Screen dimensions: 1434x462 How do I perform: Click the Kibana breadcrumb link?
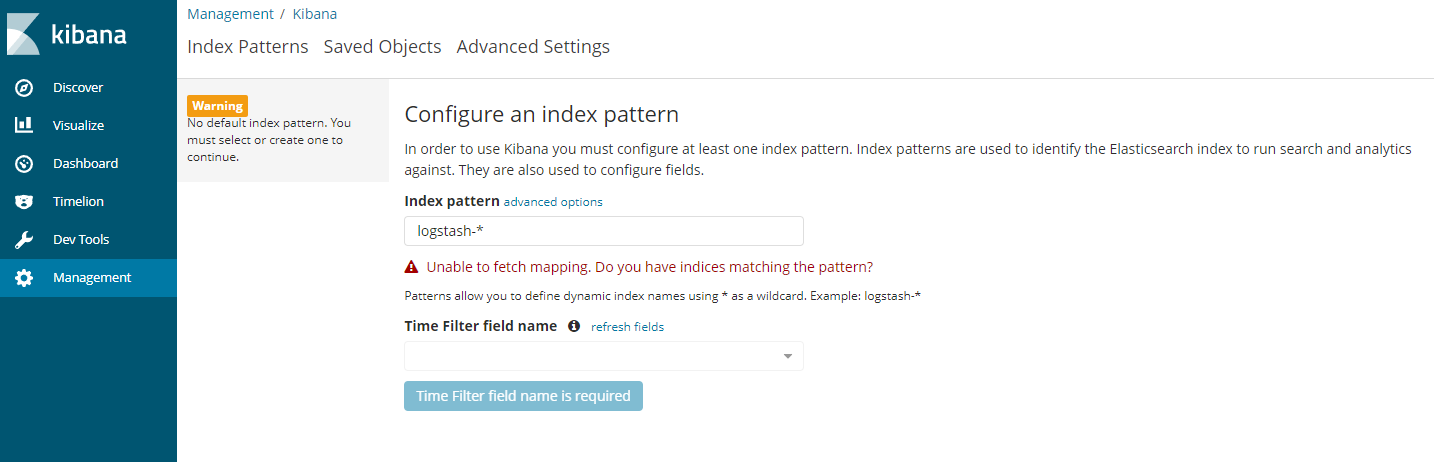point(314,14)
